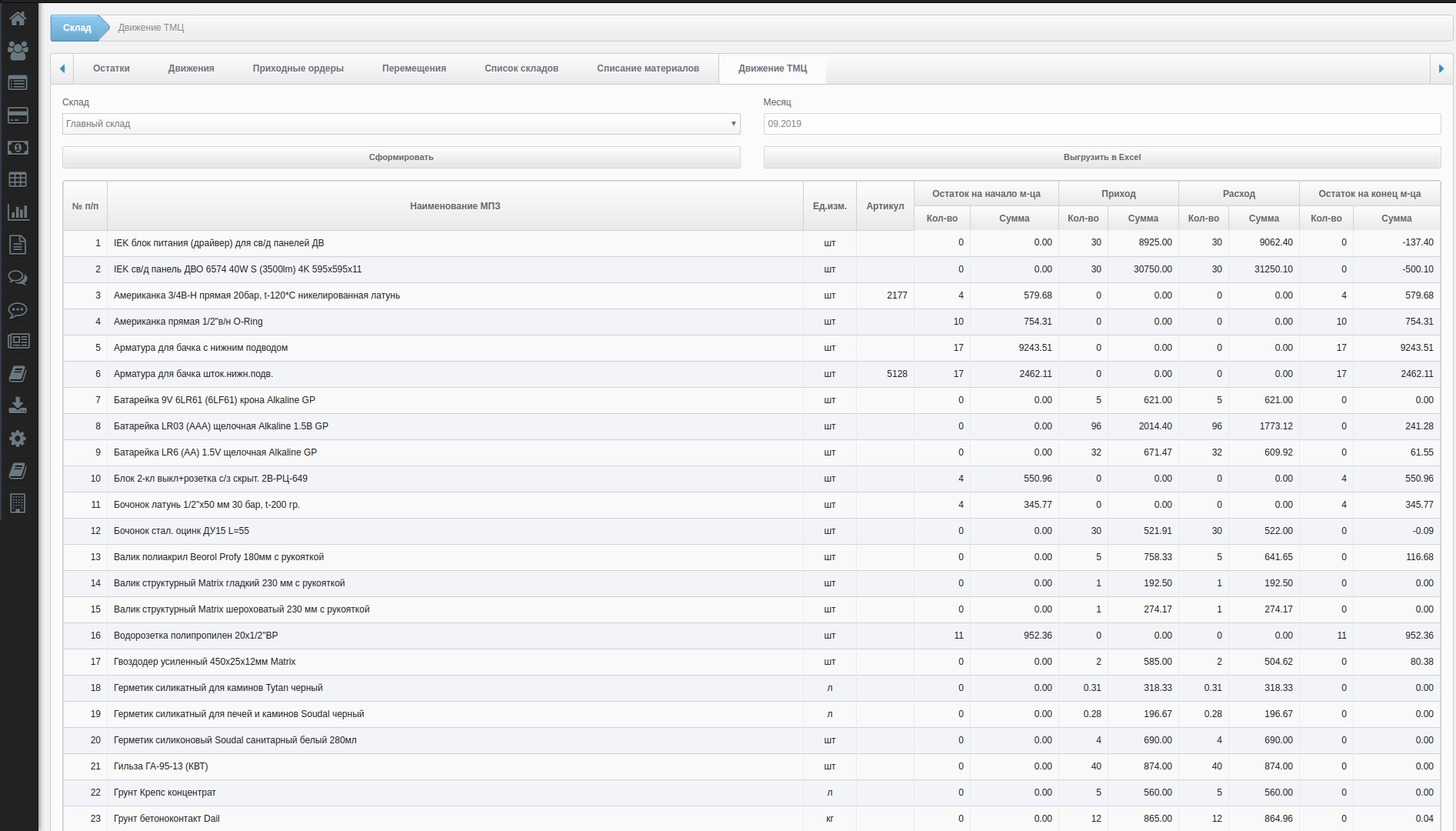Click the money banknote sidebar icon
1456x831 pixels.
click(18, 148)
